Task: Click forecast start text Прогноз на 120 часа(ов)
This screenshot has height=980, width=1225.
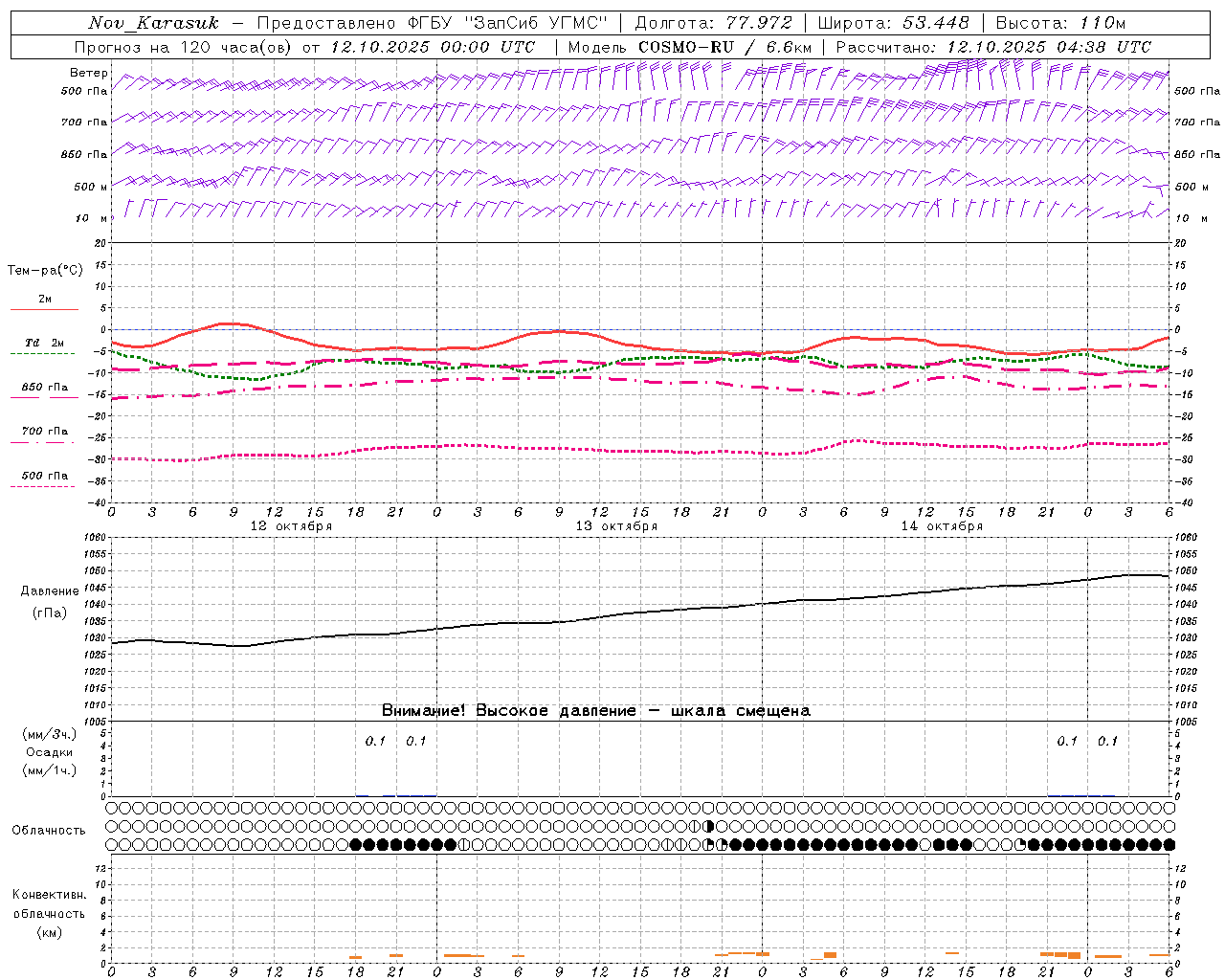Action: click(185, 47)
